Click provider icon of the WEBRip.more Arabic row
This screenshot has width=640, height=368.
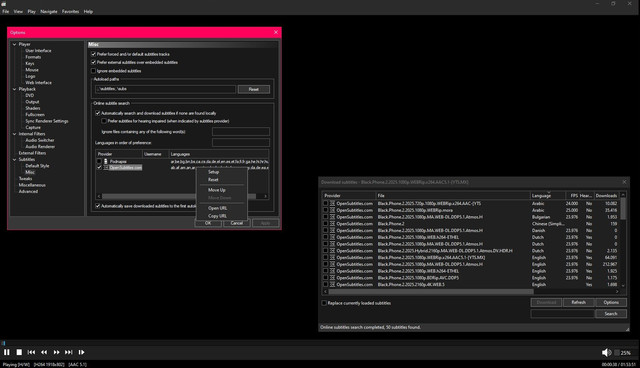point(332,210)
